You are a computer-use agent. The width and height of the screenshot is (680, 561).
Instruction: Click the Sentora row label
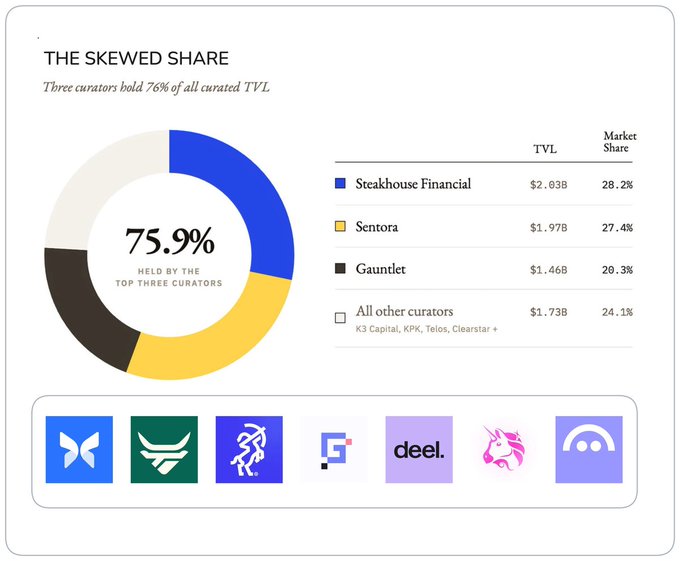pyautogui.click(x=376, y=227)
